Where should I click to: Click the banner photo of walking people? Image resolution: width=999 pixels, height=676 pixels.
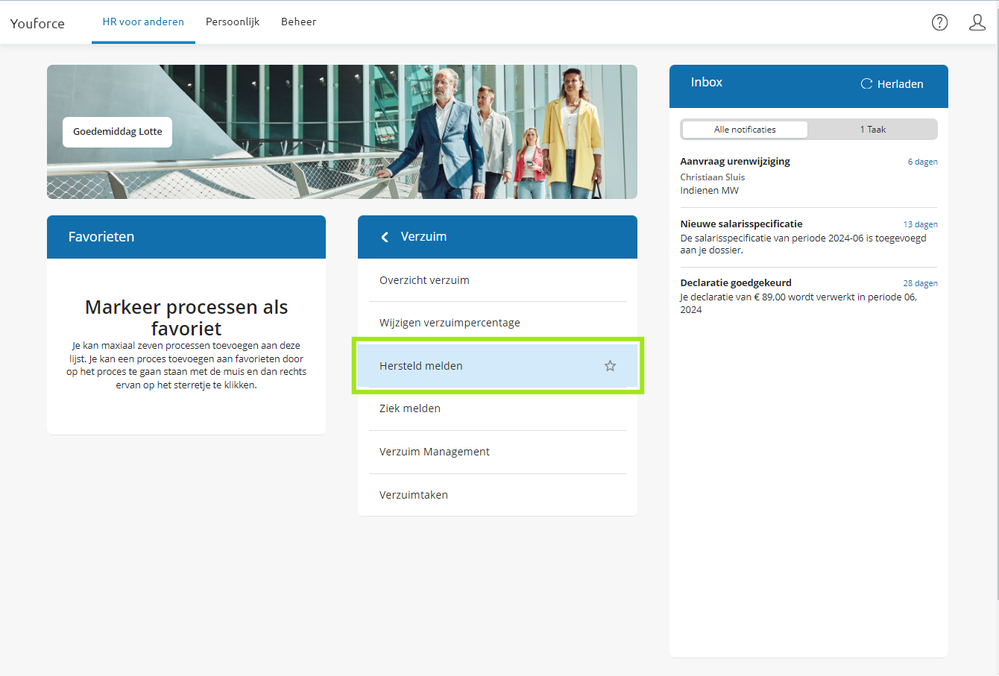(342, 132)
